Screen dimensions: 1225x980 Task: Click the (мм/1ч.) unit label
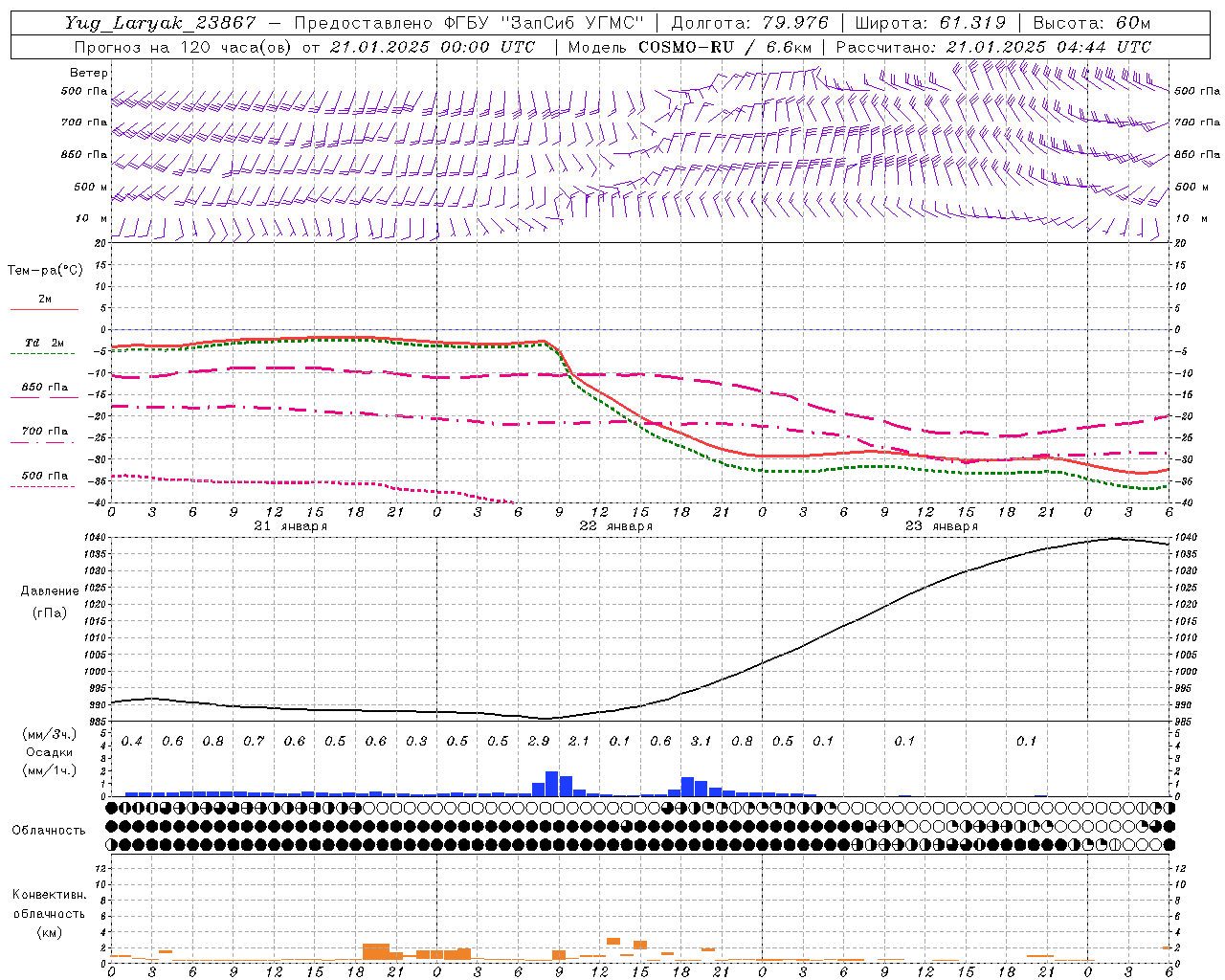(51, 770)
